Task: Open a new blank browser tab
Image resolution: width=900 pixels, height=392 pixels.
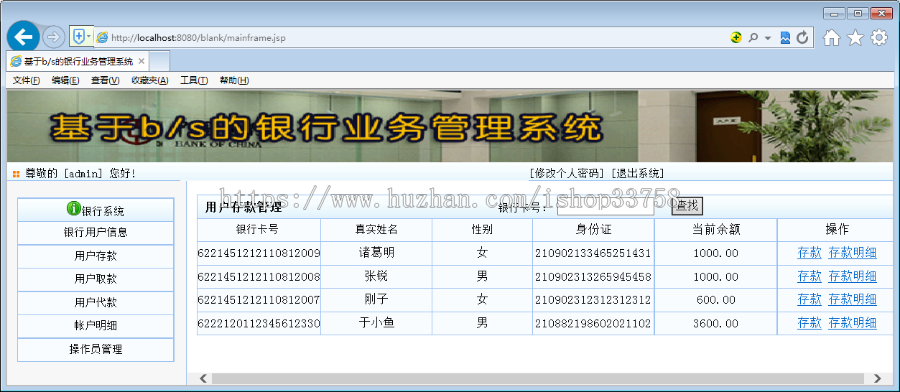Action: pyautogui.click(x=160, y=61)
